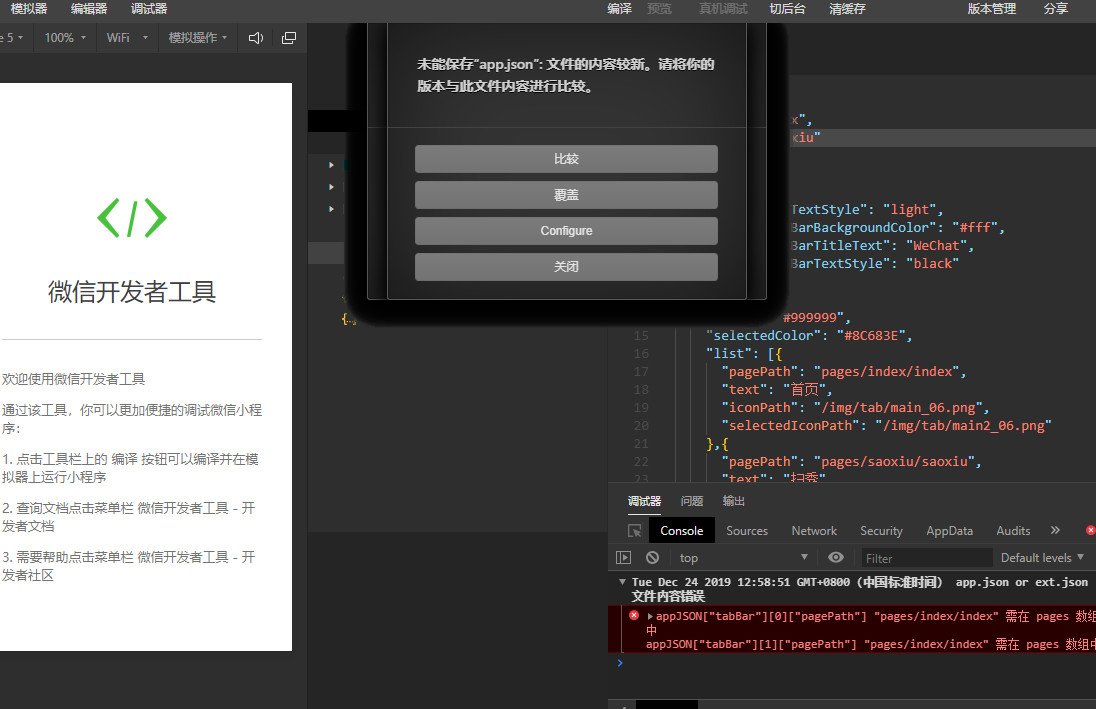The image size is (1096, 709).
Task: Click the "WeChat" title text value
Action: click(939, 245)
